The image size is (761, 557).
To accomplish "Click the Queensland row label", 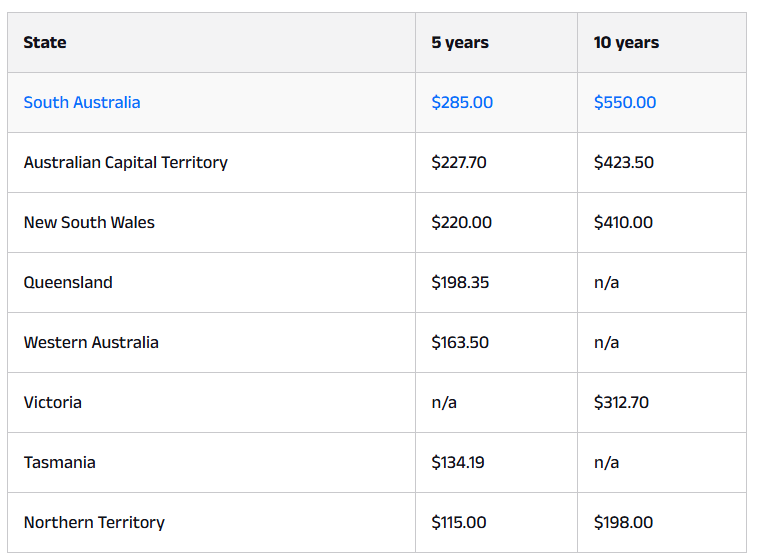I will pyautogui.click(x=68, y=282).
